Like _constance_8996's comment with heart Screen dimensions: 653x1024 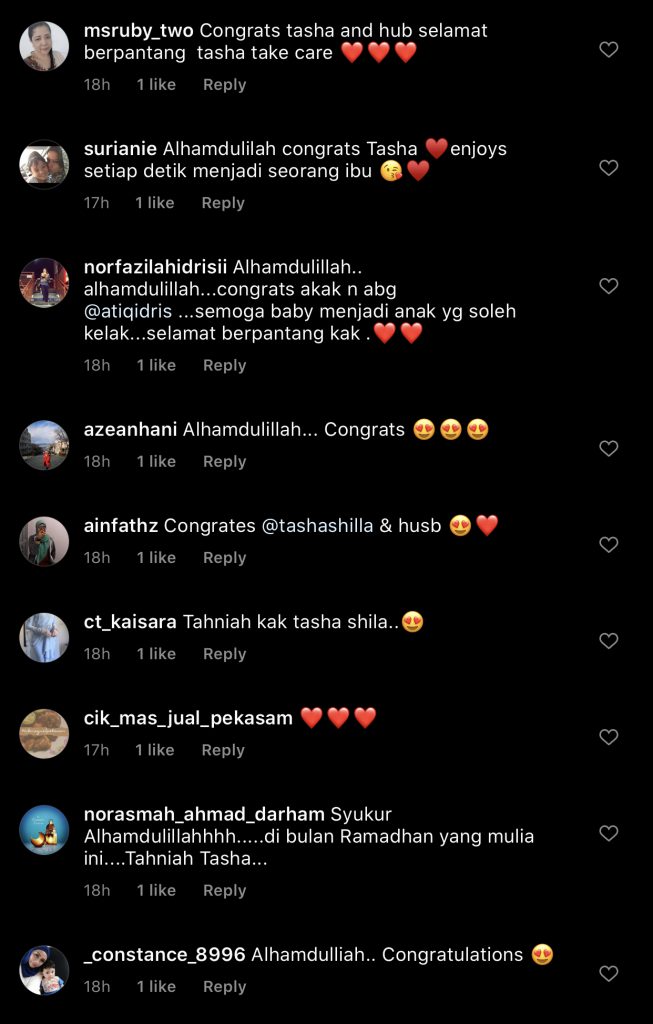609,974
